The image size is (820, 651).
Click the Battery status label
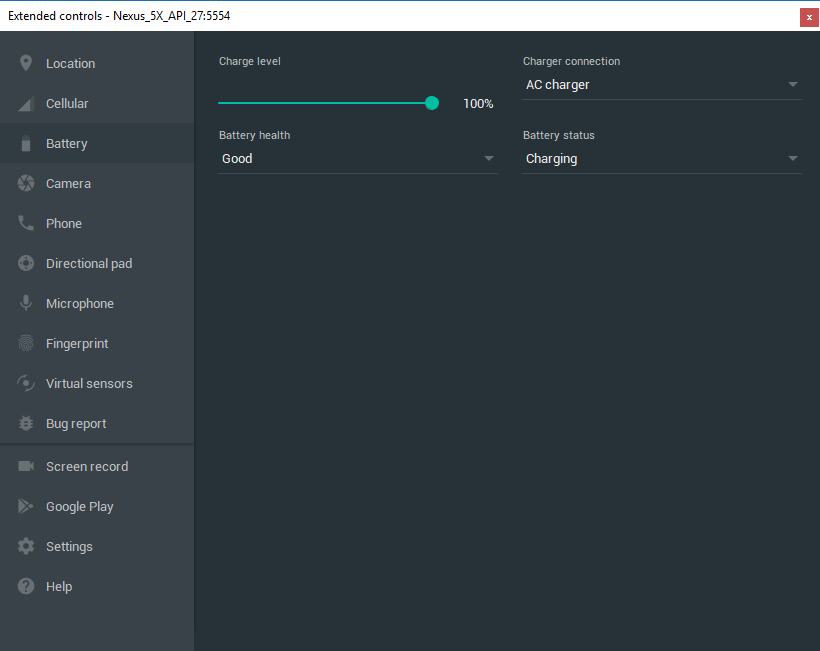coord(559,135)
